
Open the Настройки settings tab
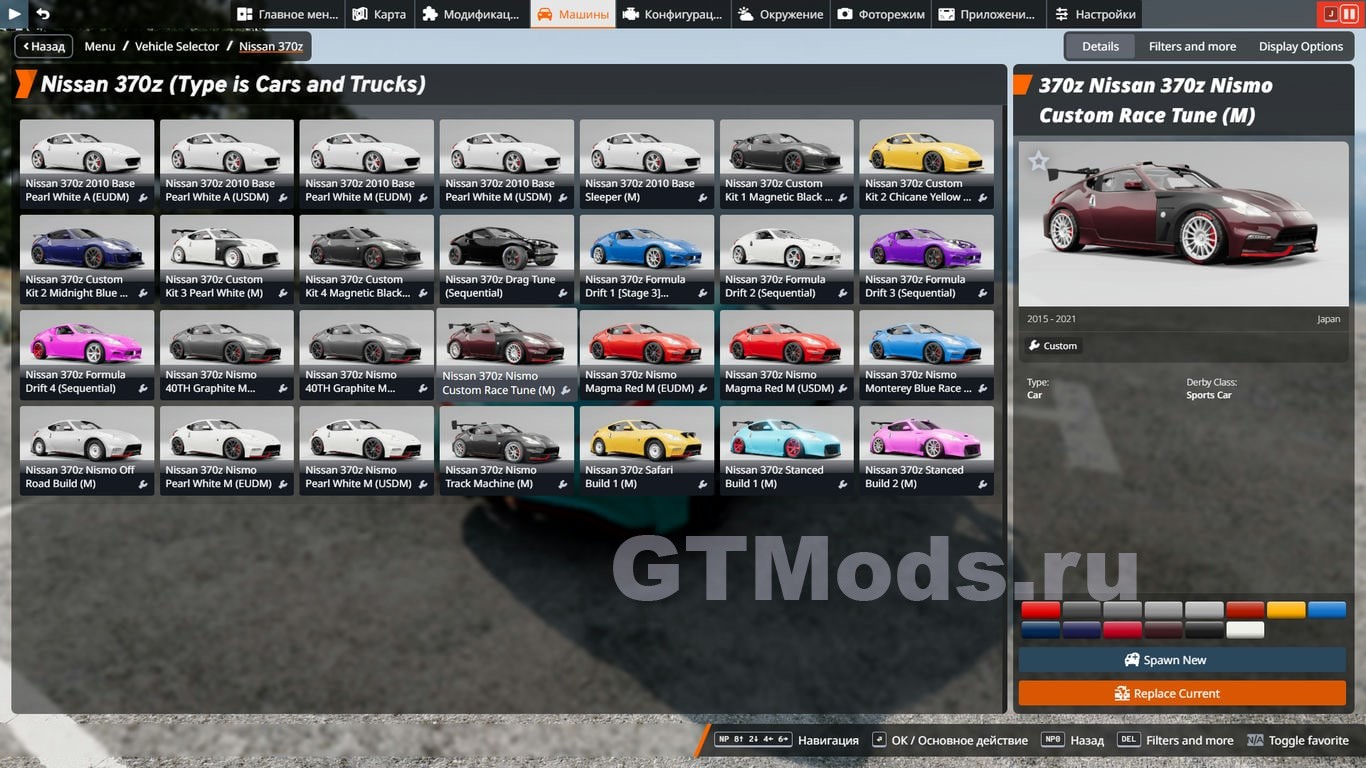[x=1095, y=15]
